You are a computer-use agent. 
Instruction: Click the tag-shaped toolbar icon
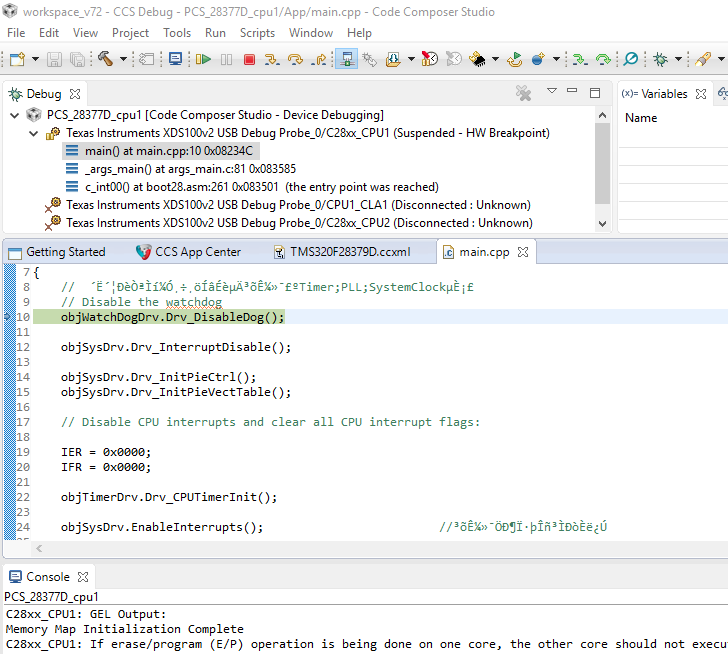coord(147,59)
